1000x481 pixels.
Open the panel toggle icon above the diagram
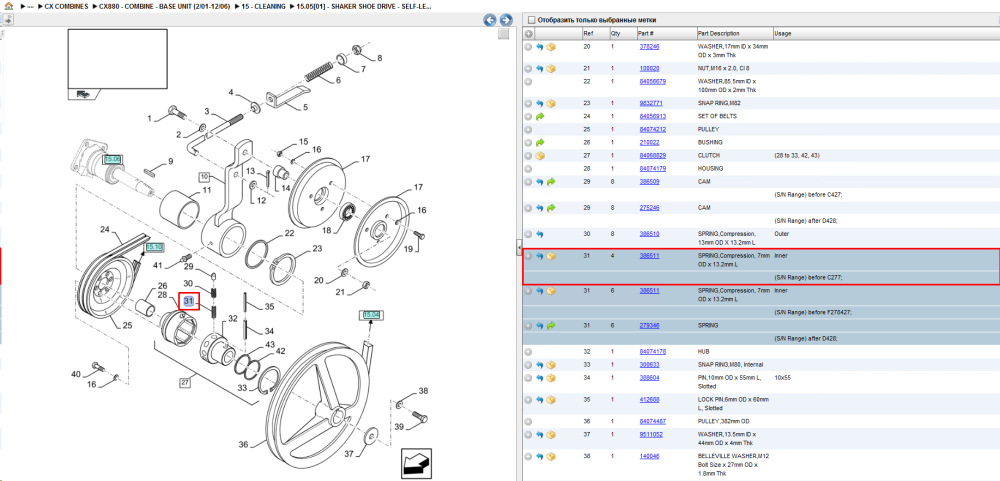8,20
